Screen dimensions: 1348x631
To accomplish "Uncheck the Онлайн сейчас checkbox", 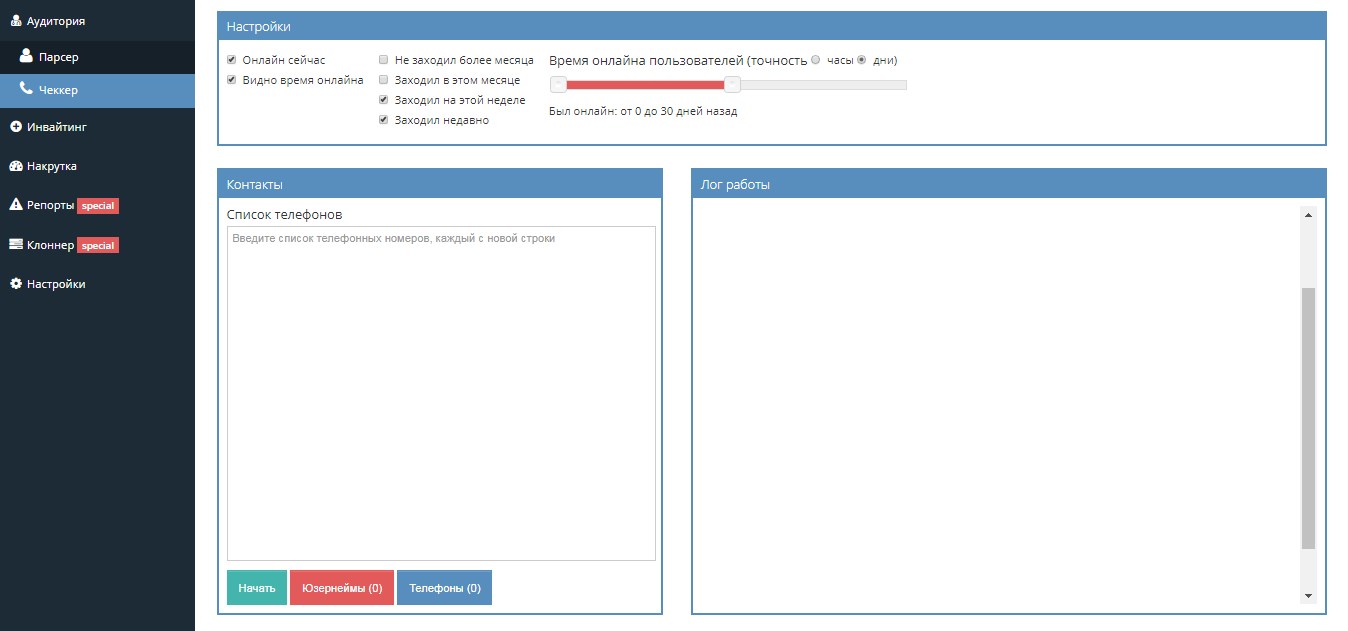I will click(232, 60).
